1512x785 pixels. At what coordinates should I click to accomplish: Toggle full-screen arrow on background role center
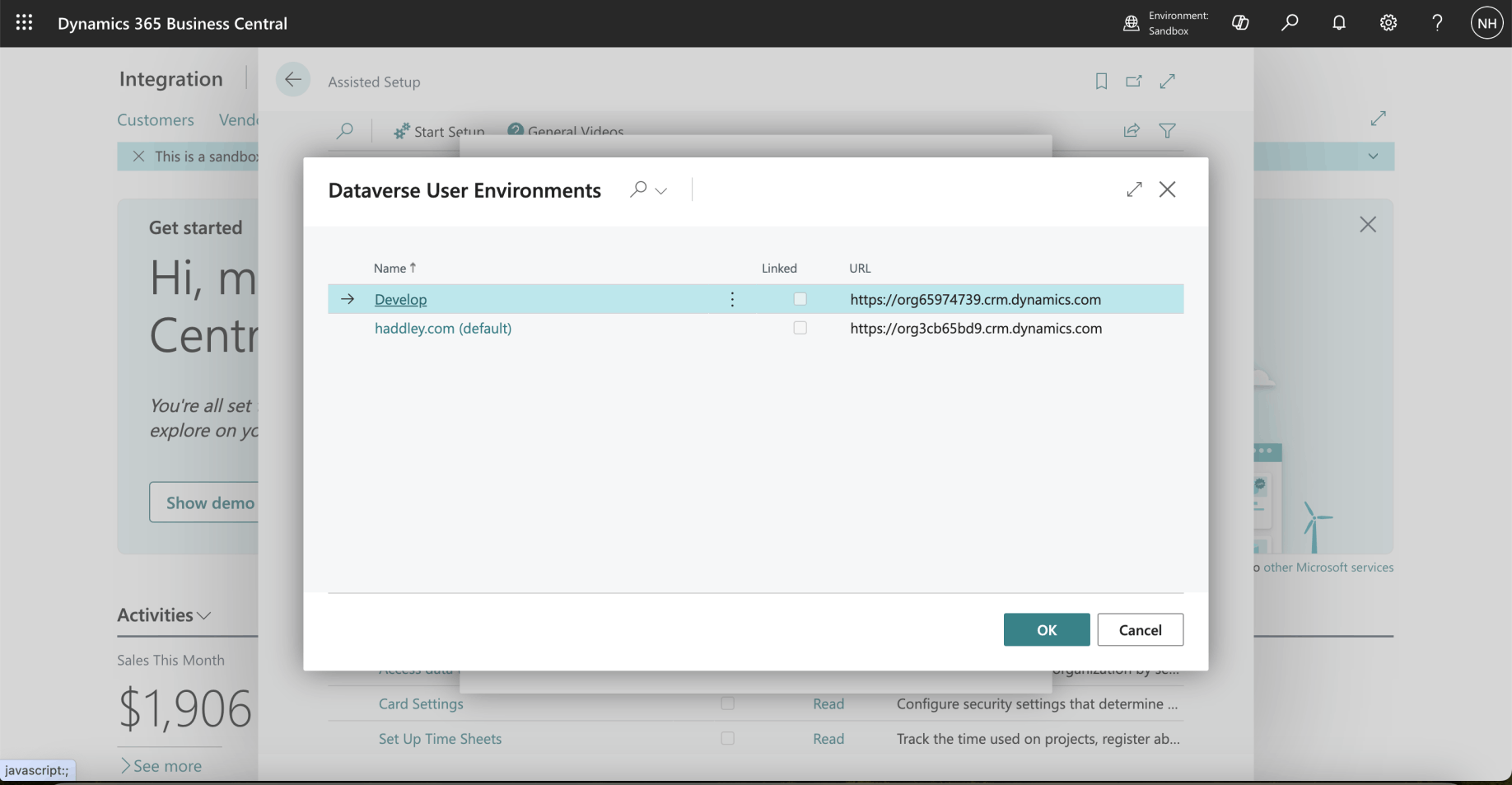(x=1378, y=119)
